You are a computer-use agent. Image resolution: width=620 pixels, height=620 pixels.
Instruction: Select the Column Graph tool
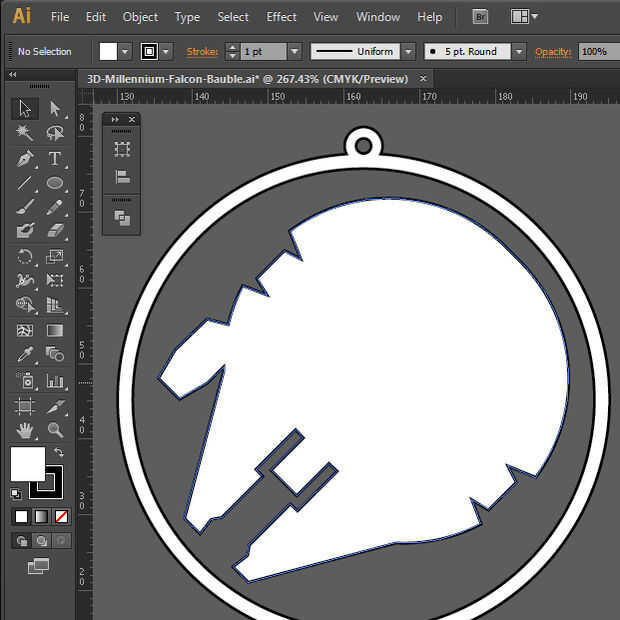55,380
